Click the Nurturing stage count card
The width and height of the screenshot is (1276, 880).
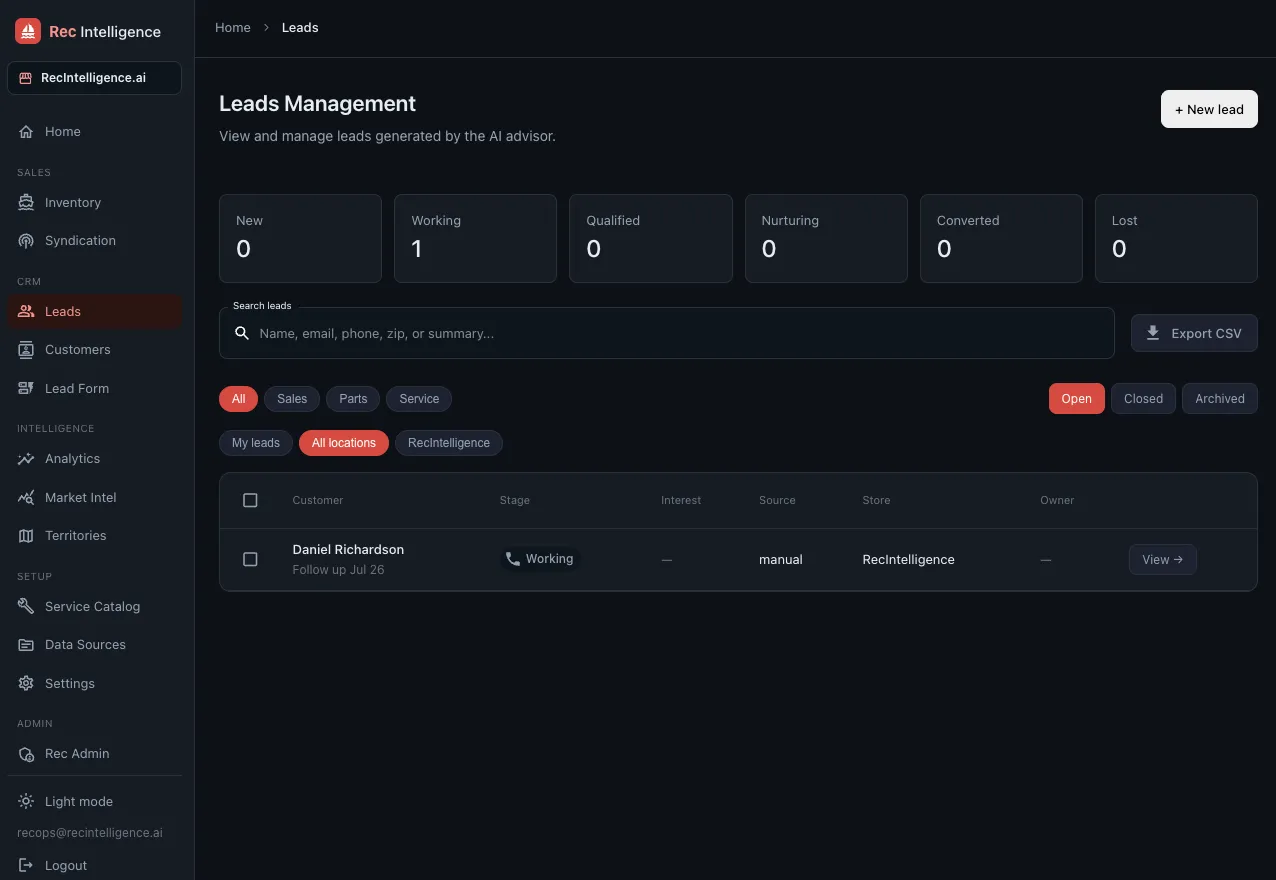click(x=826, y=238)
